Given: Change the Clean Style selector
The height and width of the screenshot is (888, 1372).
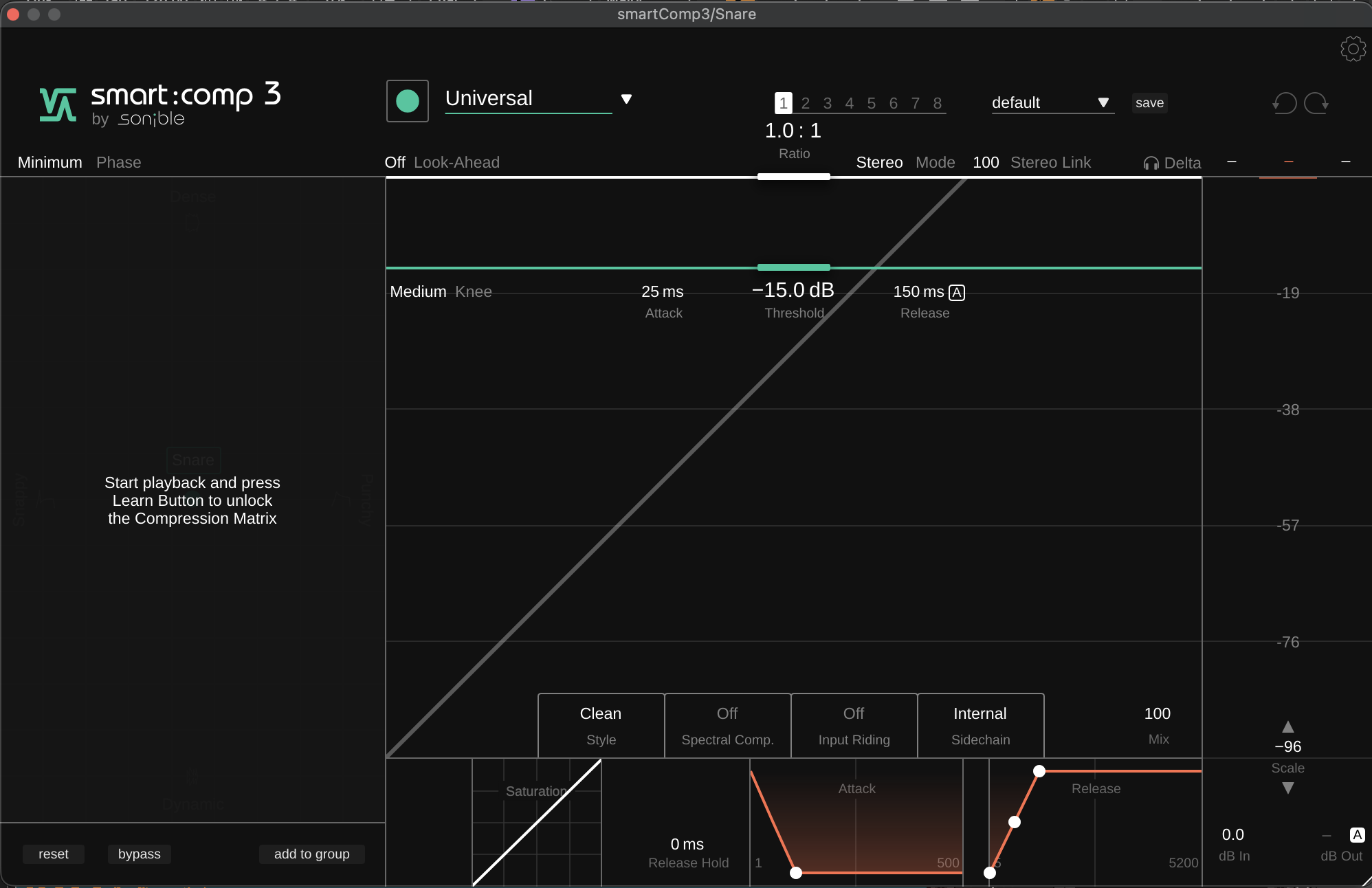Looking at the screenshot, I should 601,724.
